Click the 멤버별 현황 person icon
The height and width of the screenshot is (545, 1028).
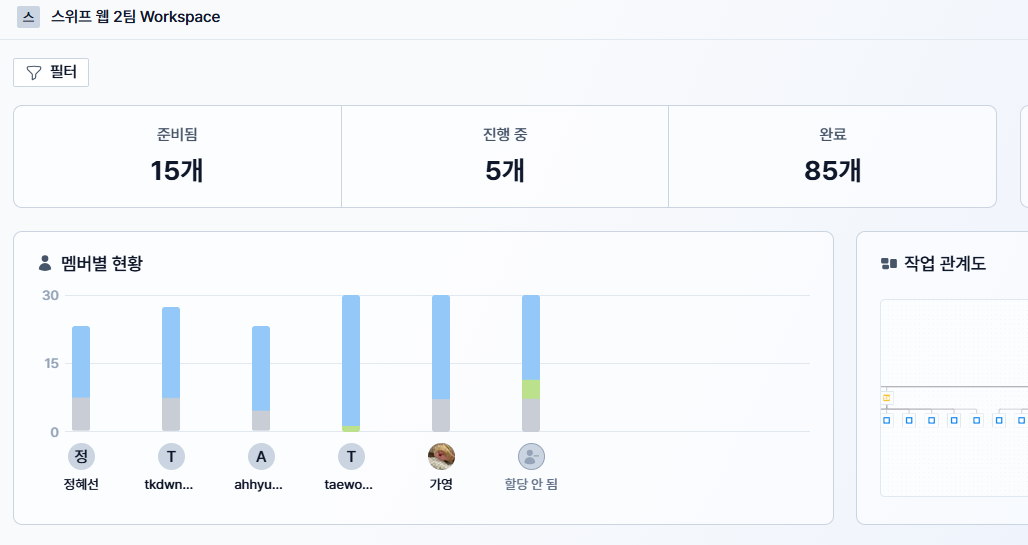tap(45, 263)
